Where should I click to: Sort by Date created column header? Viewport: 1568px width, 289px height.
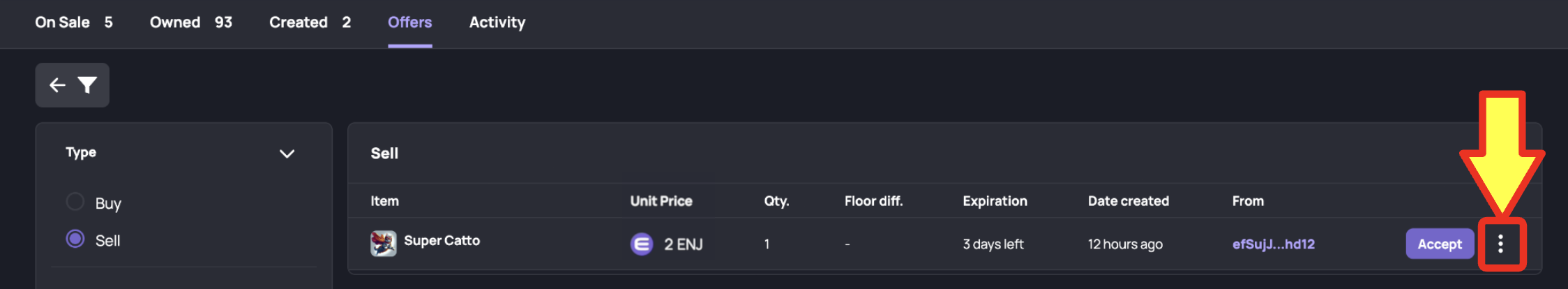click(x=1129, y=201)
